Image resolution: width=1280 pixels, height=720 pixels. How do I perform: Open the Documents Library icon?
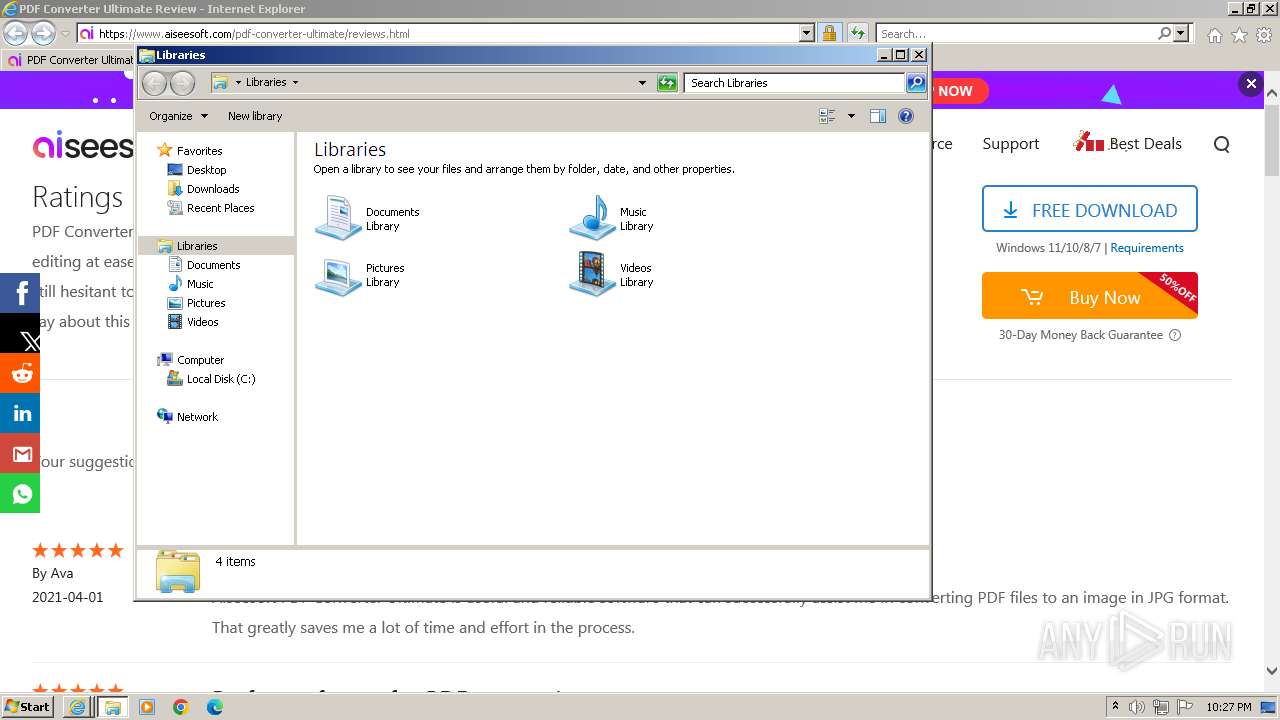pyautogui.click(x=367, y=218)
